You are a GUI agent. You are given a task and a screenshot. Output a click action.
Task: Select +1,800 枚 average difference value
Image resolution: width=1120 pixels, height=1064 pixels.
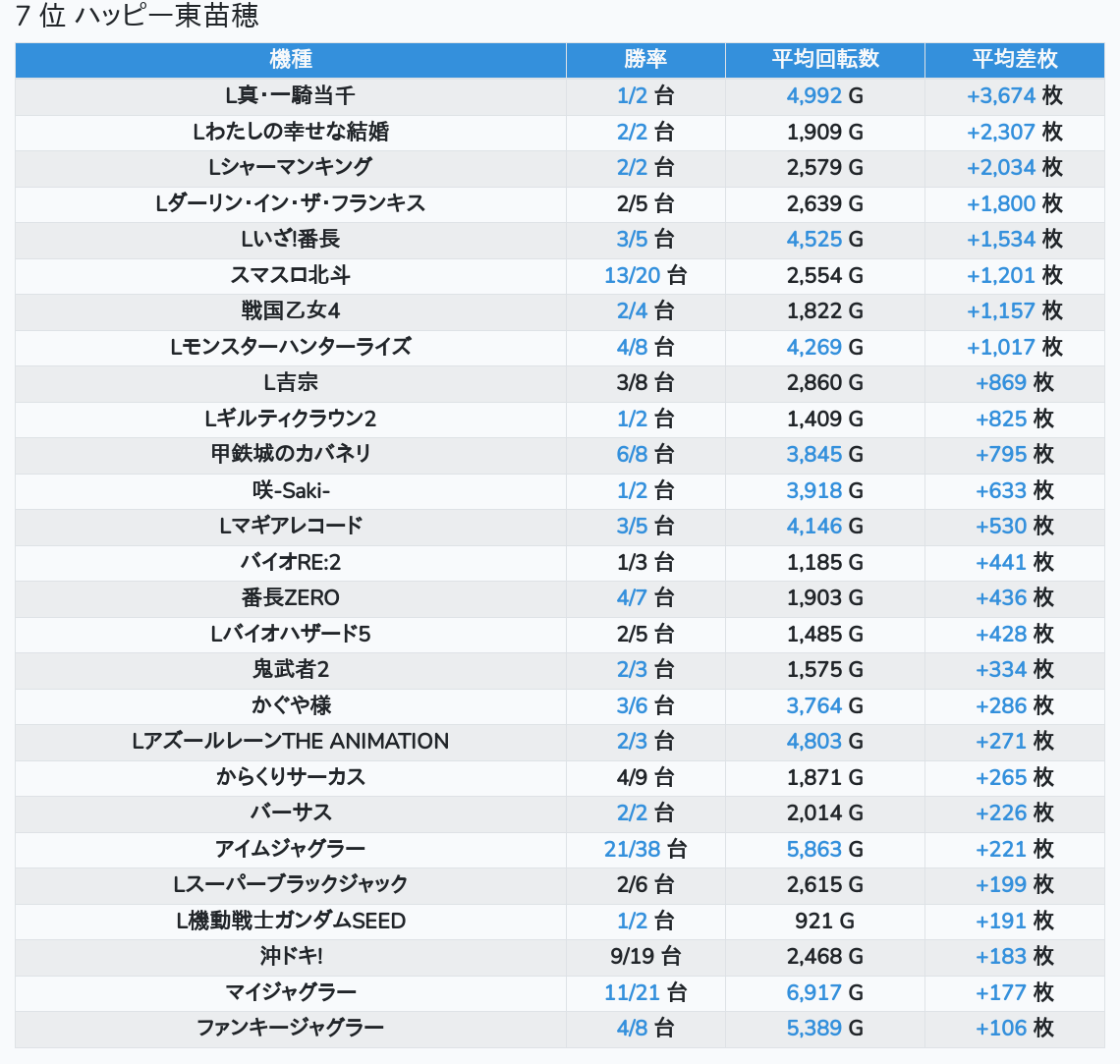coord(1014,203)
